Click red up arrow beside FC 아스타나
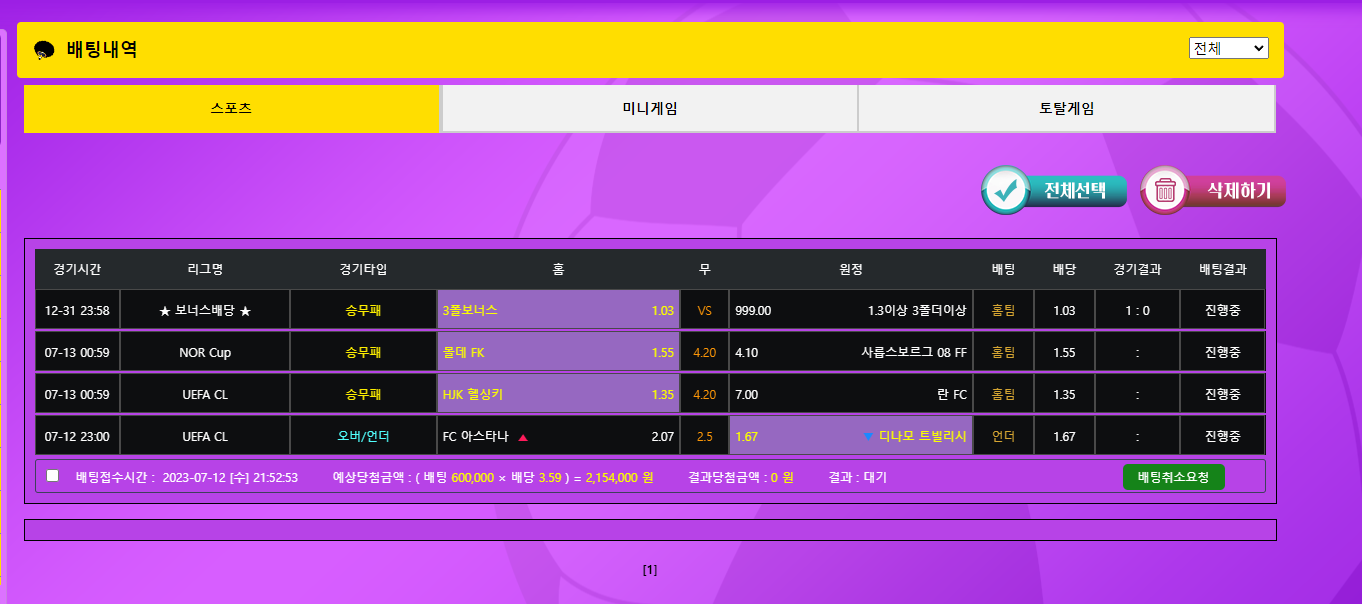The image size is (1362, 604). [523, 437]
